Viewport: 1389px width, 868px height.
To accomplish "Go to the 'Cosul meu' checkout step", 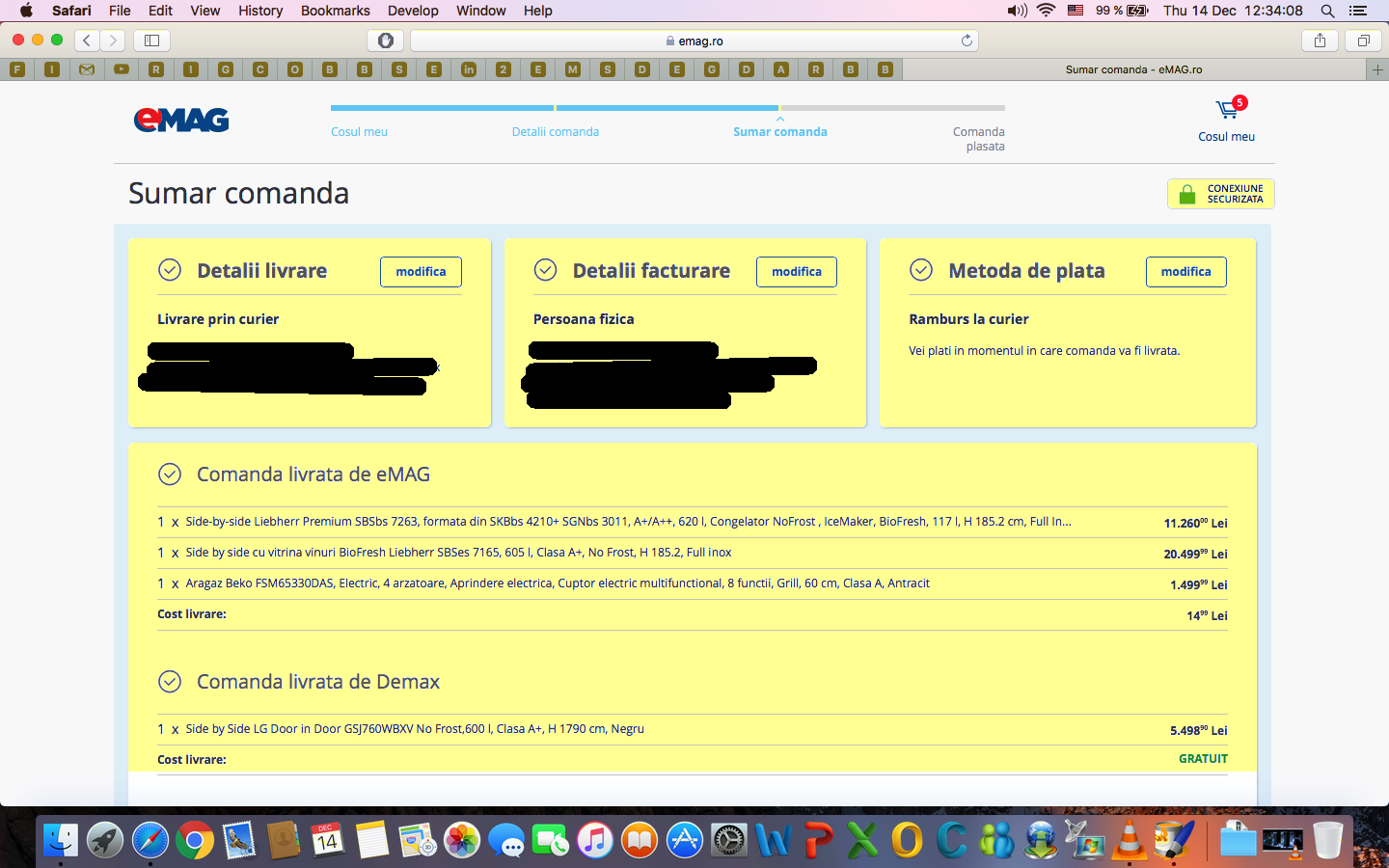I will click(359, 132).
